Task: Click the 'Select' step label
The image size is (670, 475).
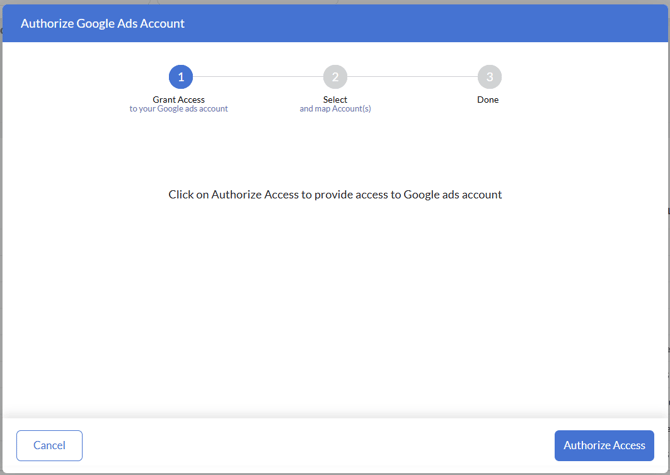Action: tap(335, 100)
